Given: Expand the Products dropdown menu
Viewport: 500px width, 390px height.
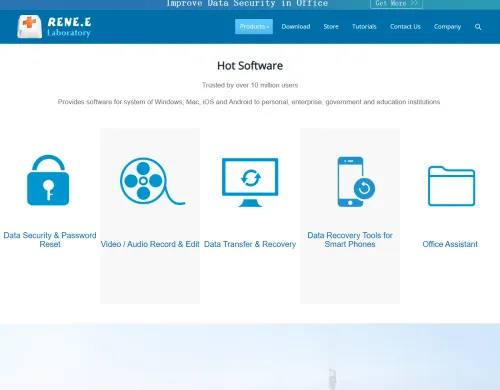Looking at the screenshot, I should [x=254, y=27].
